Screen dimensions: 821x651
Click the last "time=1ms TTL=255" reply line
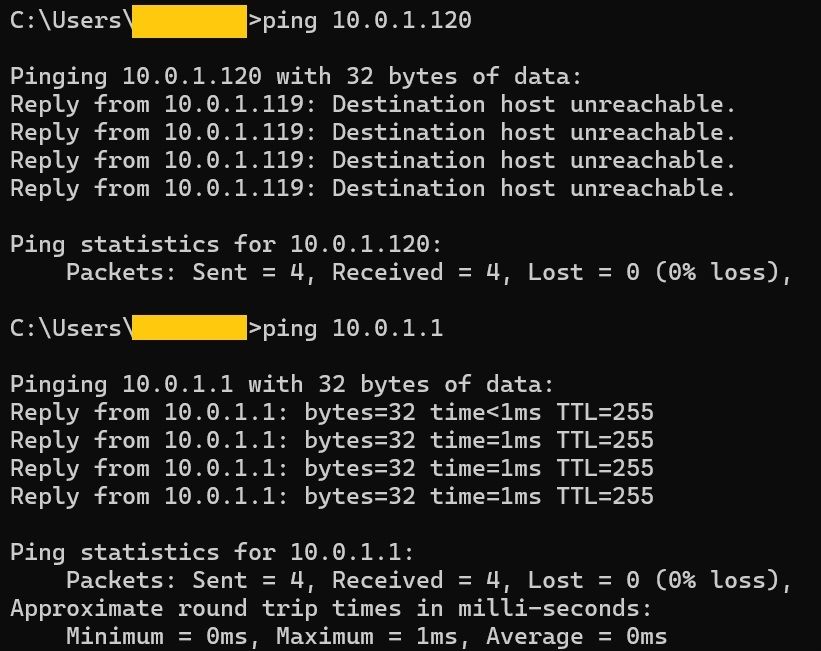tap(331, 496)
